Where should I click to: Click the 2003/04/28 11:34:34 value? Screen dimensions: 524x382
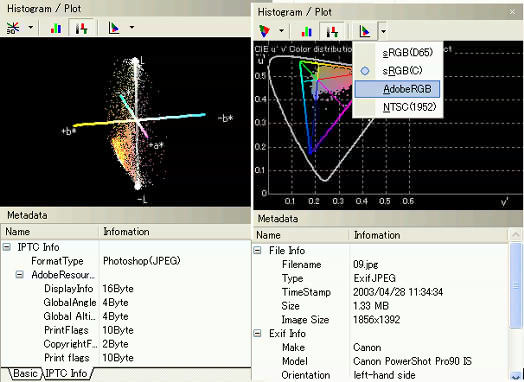pyautogui.click(x=398, y=292)
